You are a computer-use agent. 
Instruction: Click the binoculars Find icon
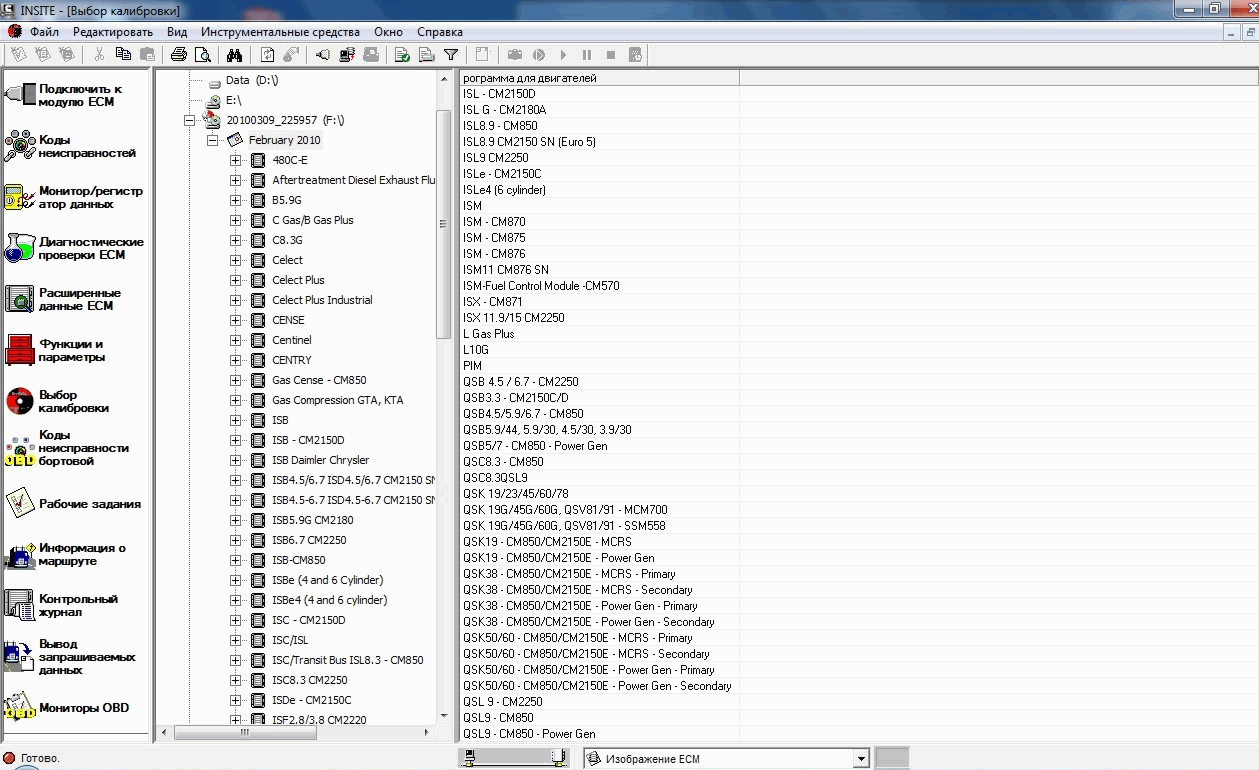click(235, 54)
